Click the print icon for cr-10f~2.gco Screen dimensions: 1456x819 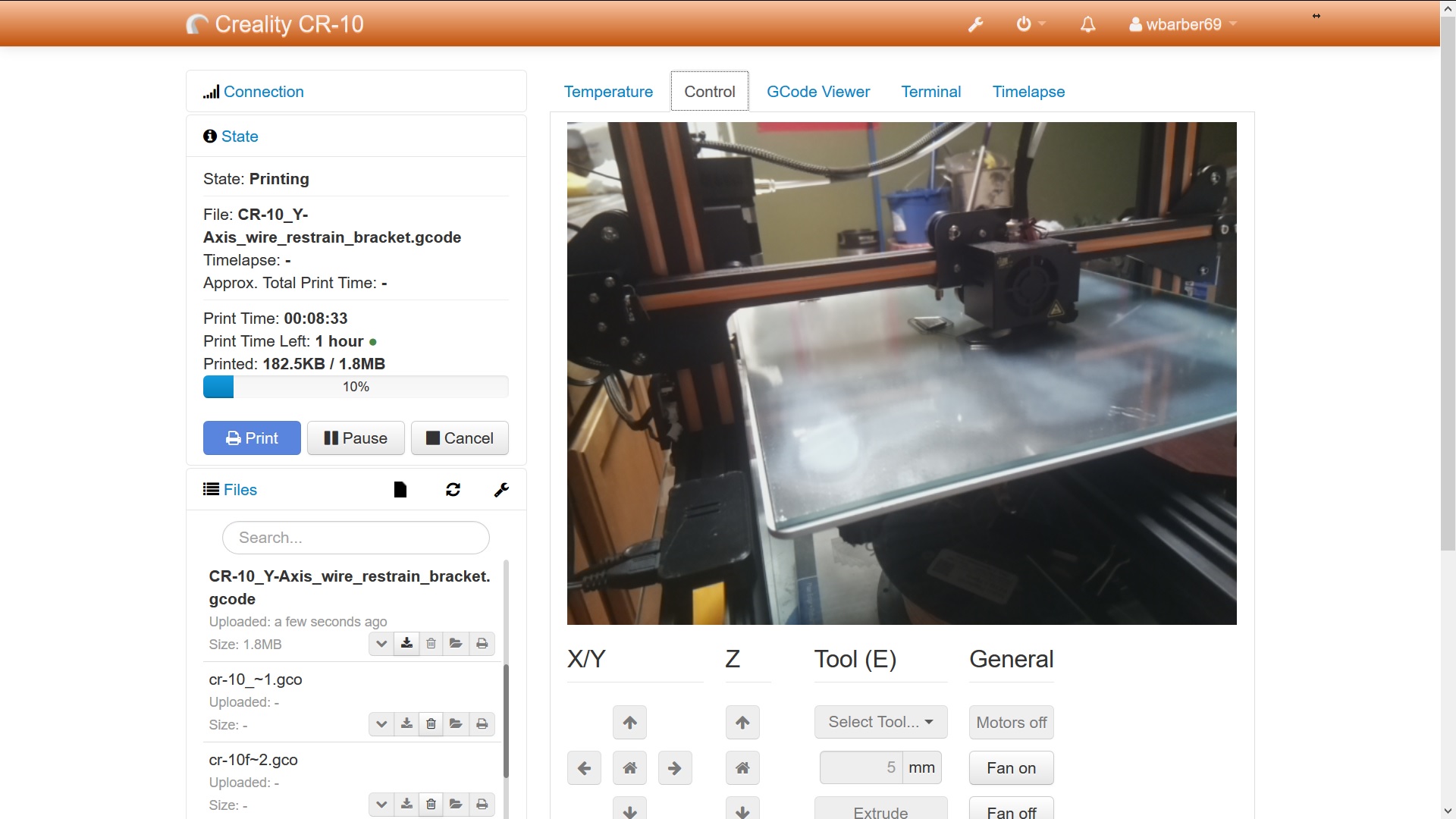482,805
